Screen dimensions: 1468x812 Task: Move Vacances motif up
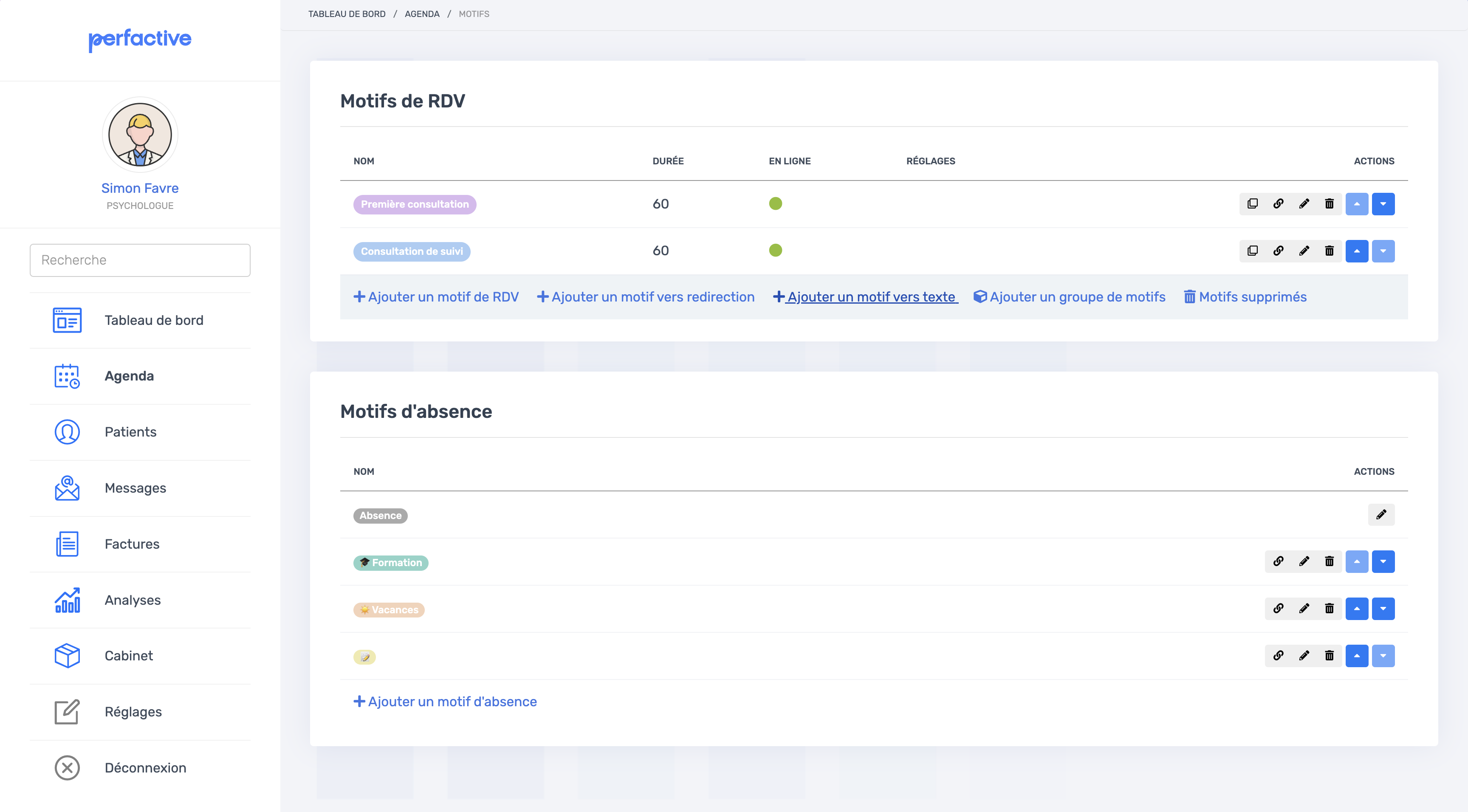(x=1357, y=609)
